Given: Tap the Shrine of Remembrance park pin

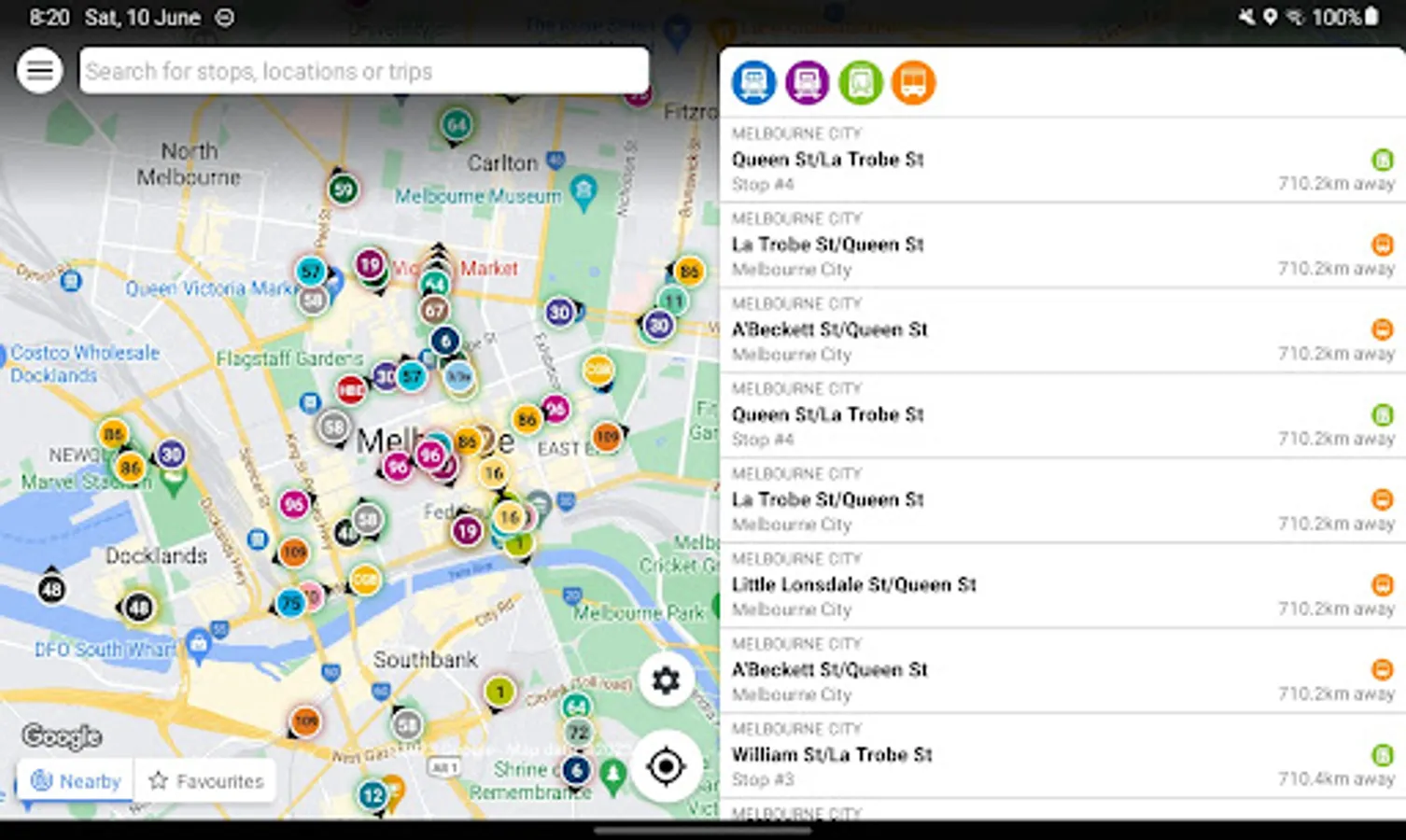Looking at the screenshot, I should (613, 776).
